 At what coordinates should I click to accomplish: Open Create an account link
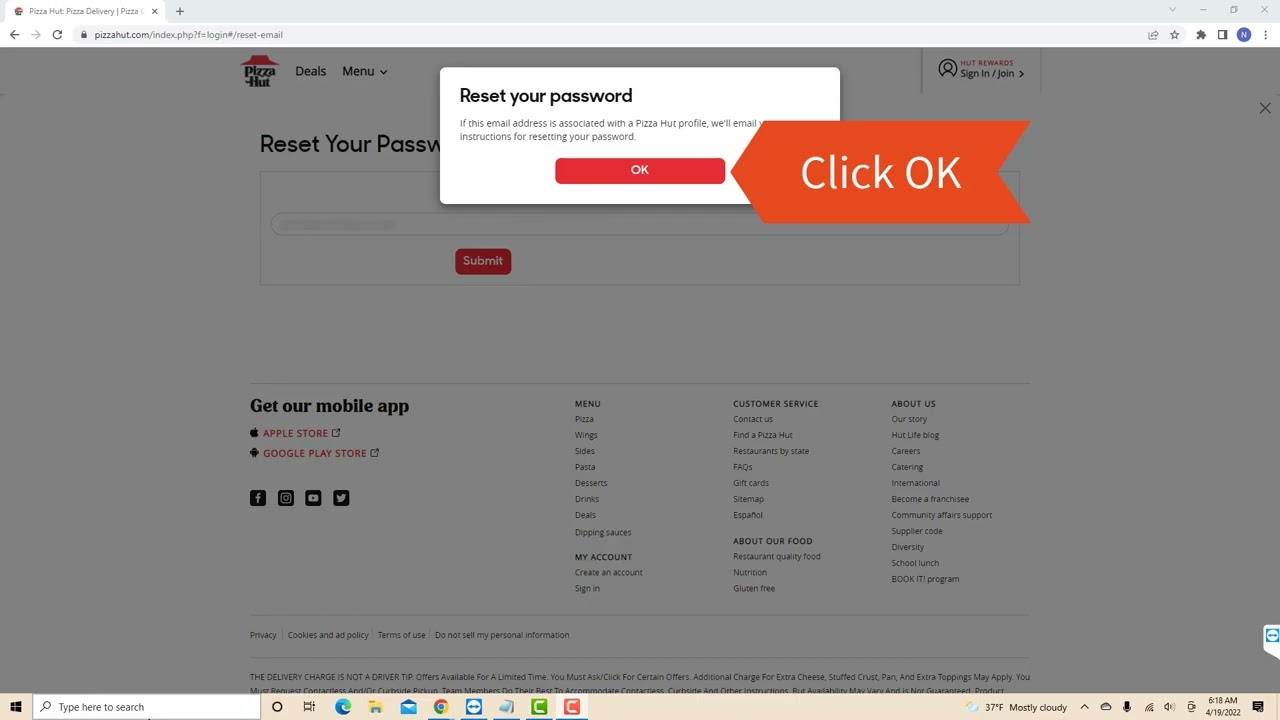609,572
